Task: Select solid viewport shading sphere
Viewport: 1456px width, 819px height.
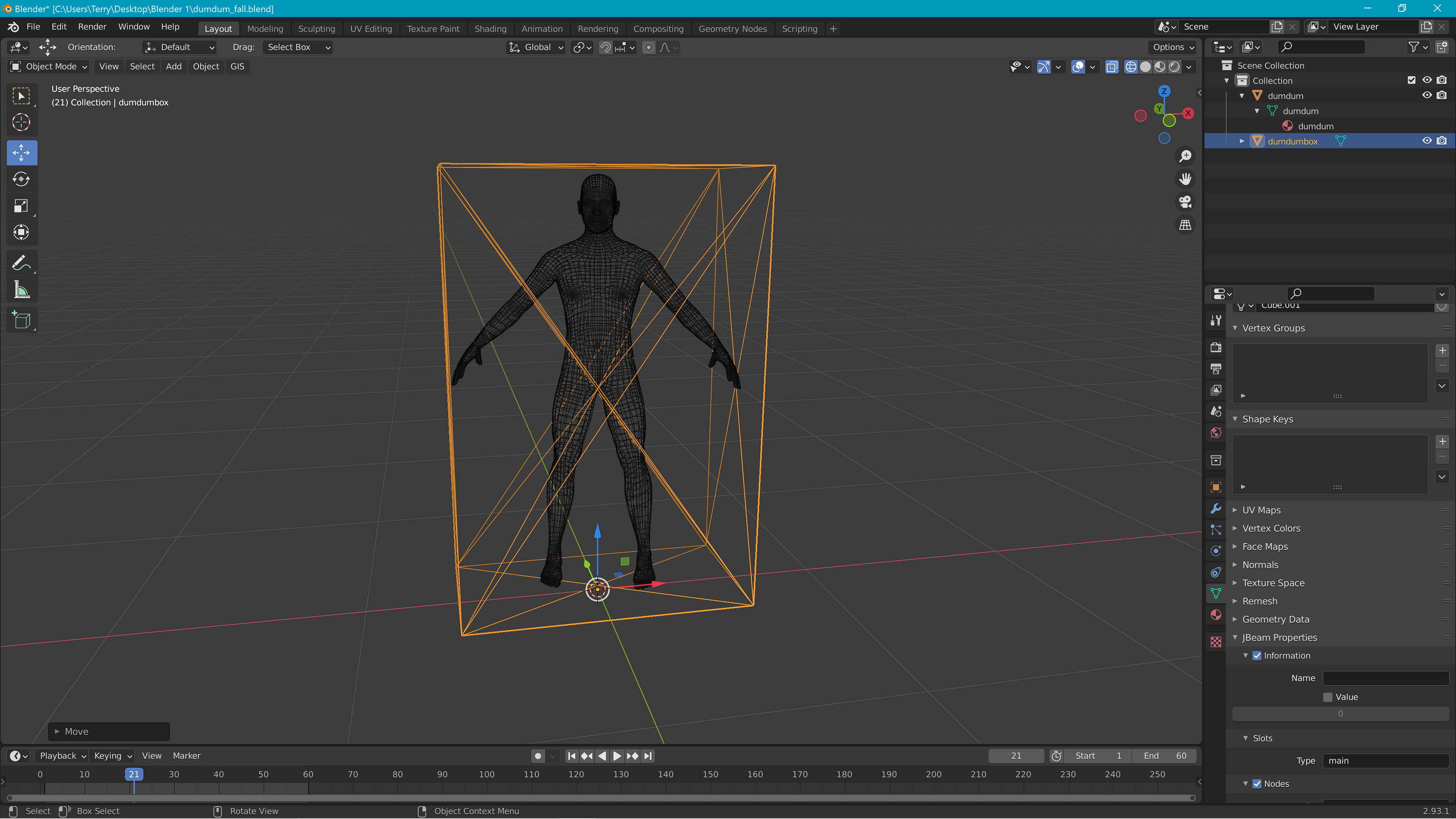Action: [1145, 67]
